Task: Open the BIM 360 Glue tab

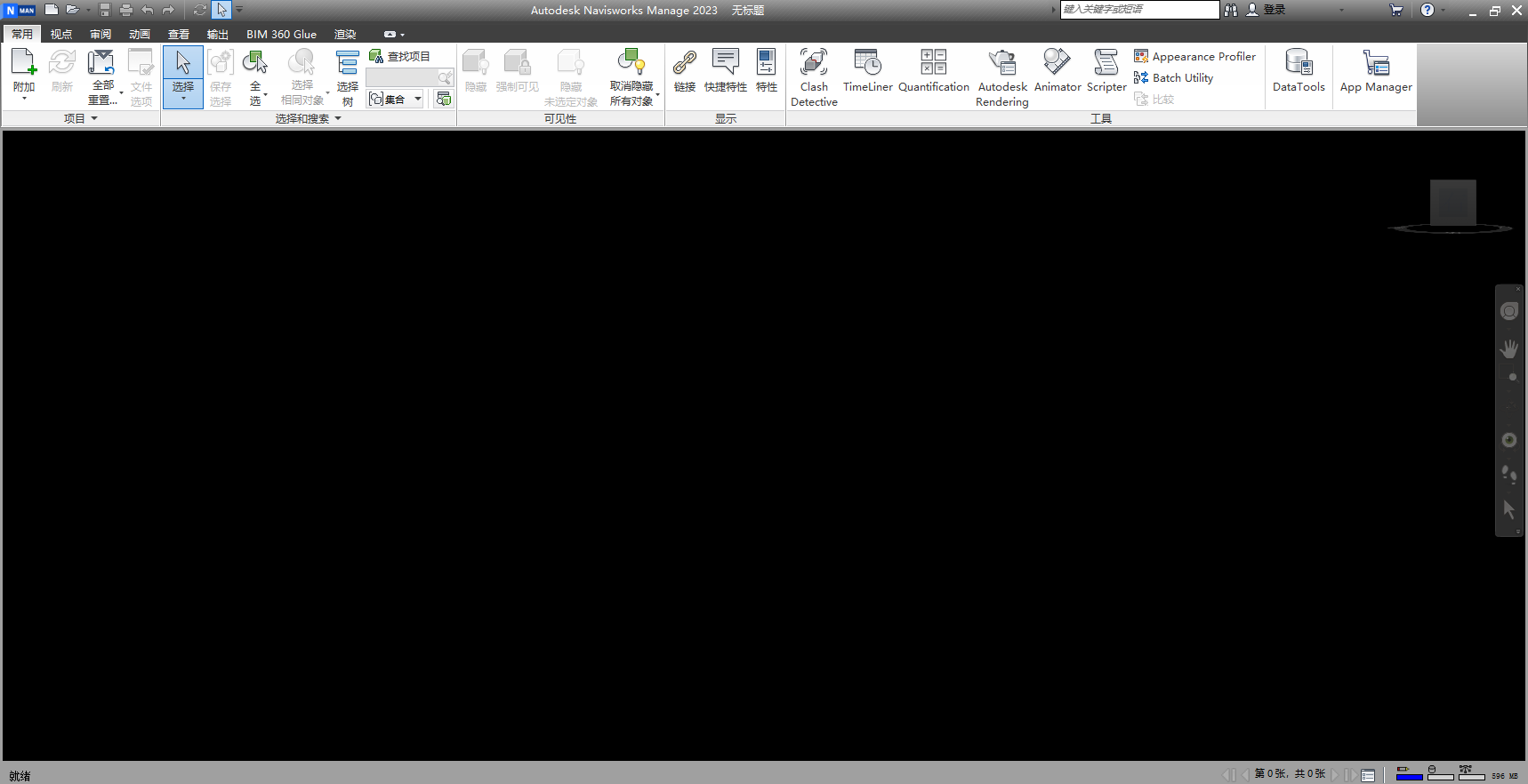Action: coord(281,34)
